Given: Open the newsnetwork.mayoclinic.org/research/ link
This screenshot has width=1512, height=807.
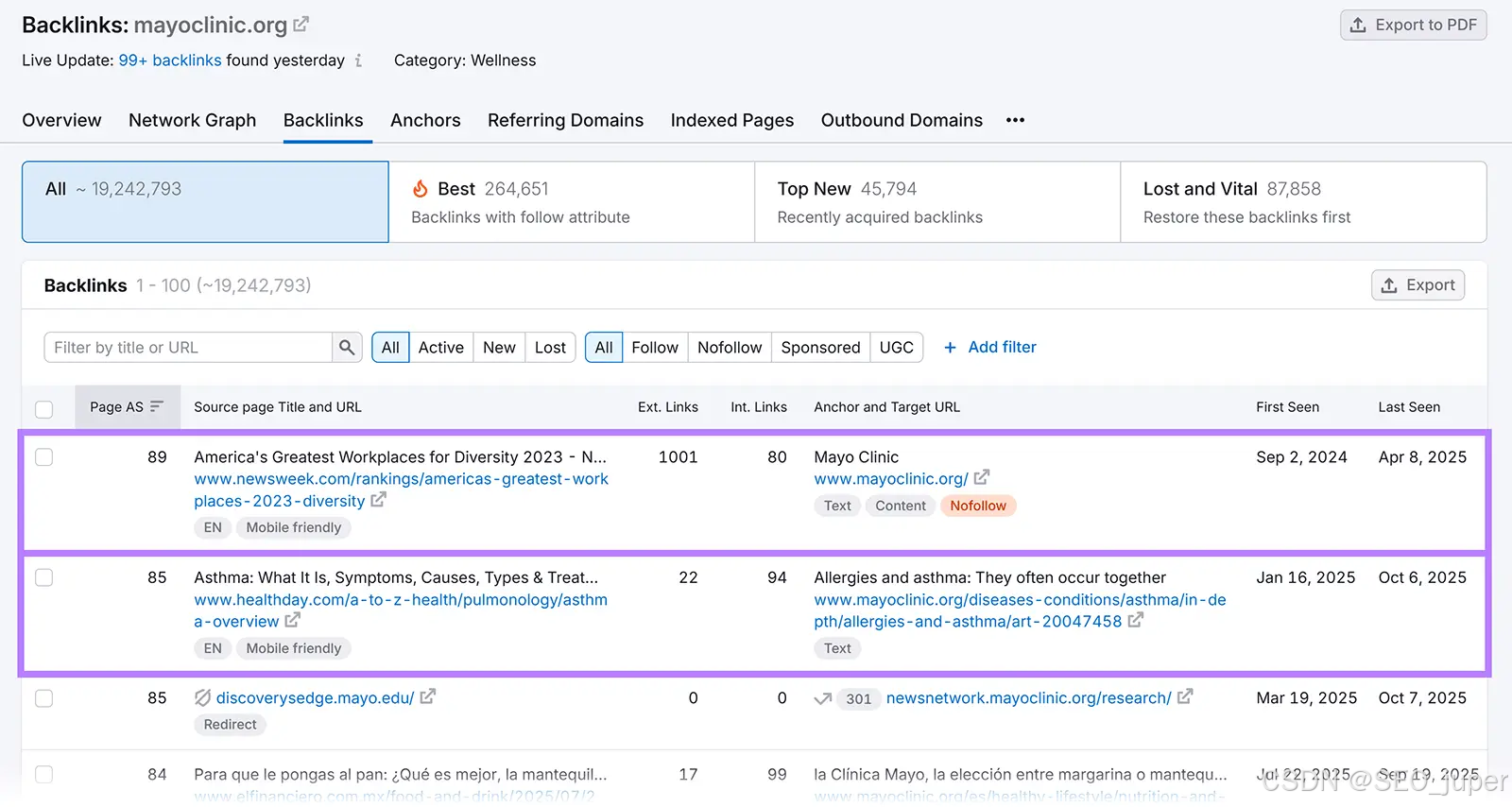Looking at the screenshot, I should coord(1028,697).
